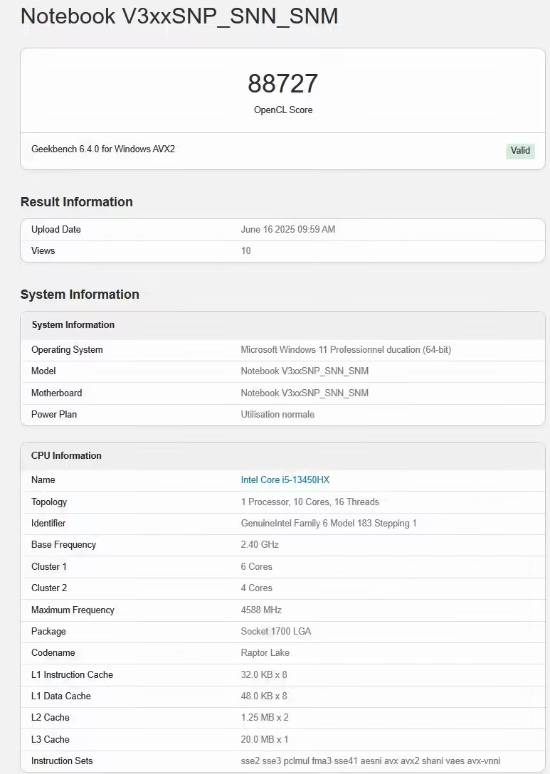This screenshot has height=774, width=550.
Task: Click the CPU Information table header
Action: [x=283, y=456]
